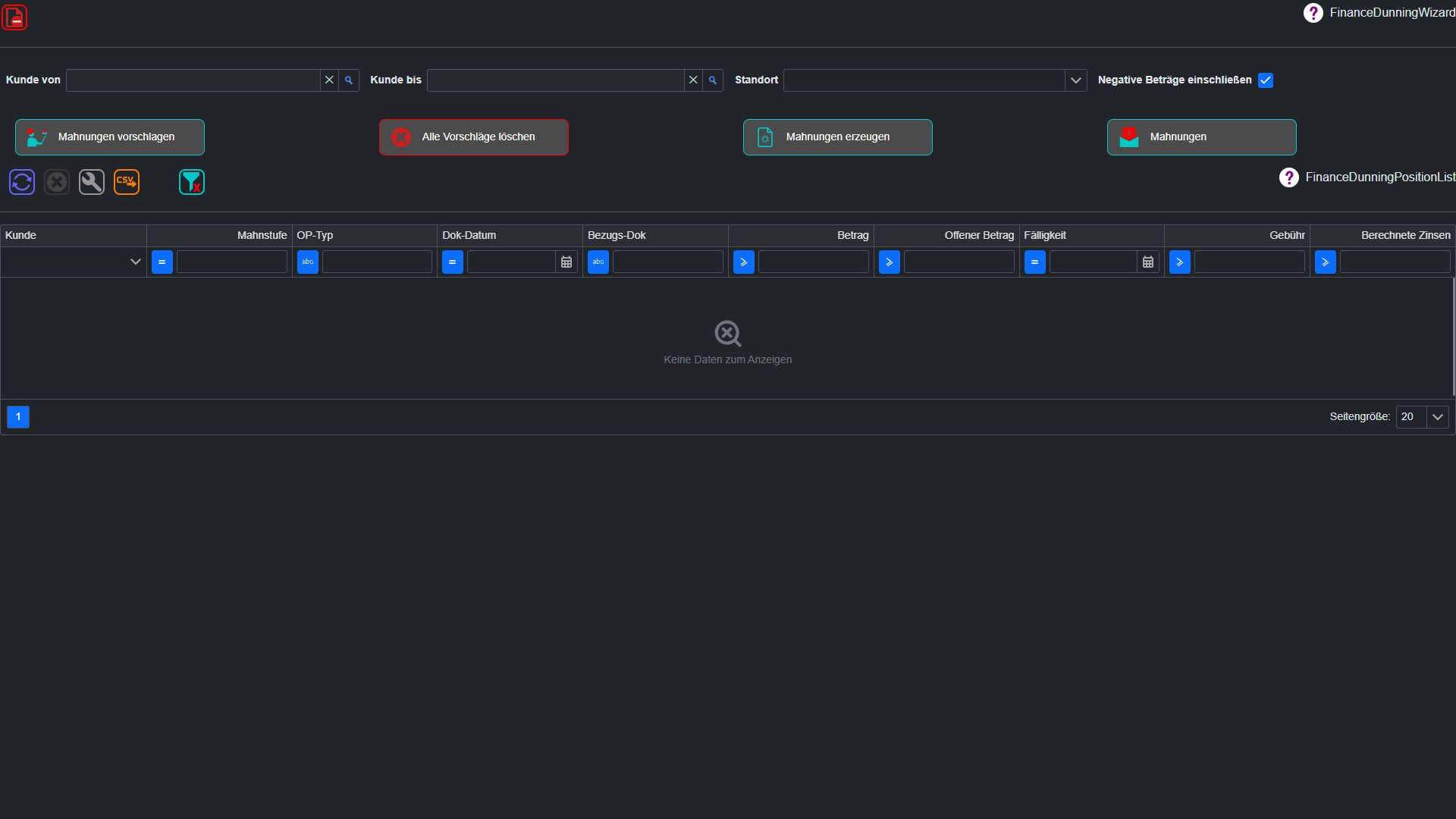The height and width of the screenshot is (819, 1456).
Task: Click Mahnungen erzeugen button
Action: [838, 137]
